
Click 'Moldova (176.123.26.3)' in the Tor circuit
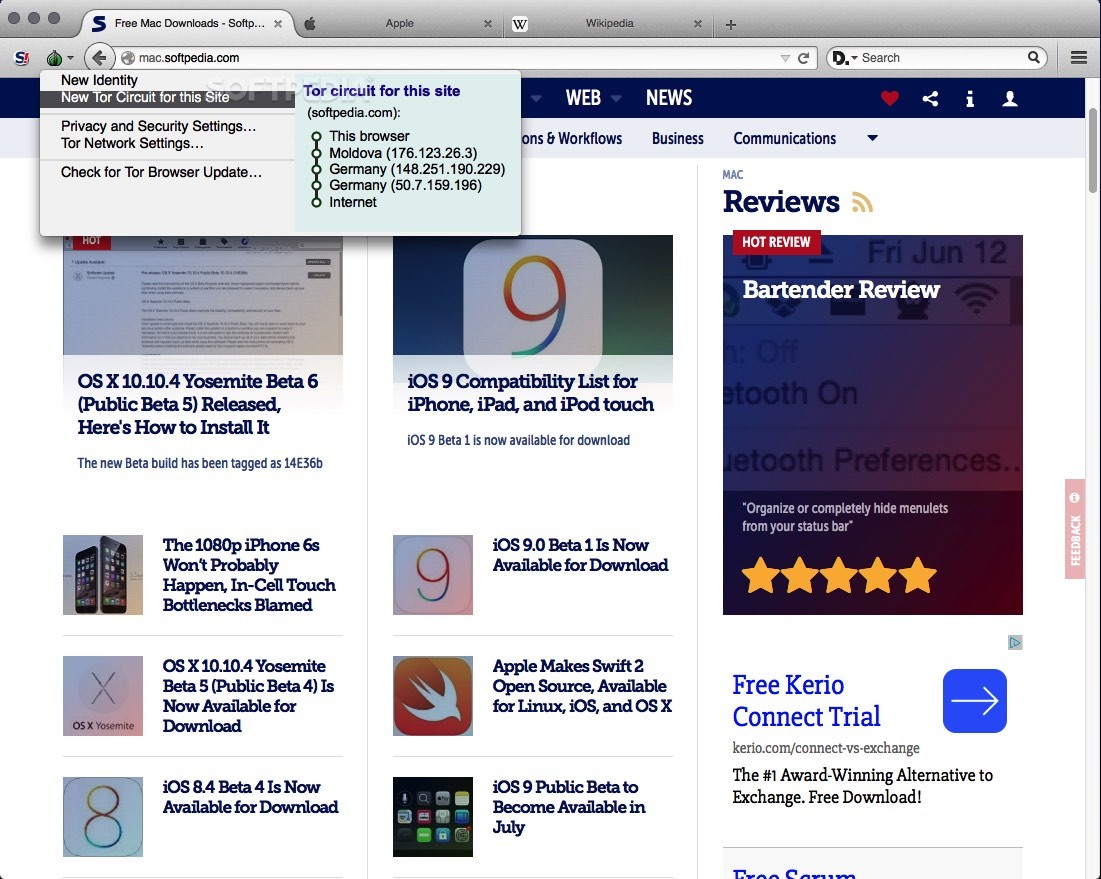point(403,152)
